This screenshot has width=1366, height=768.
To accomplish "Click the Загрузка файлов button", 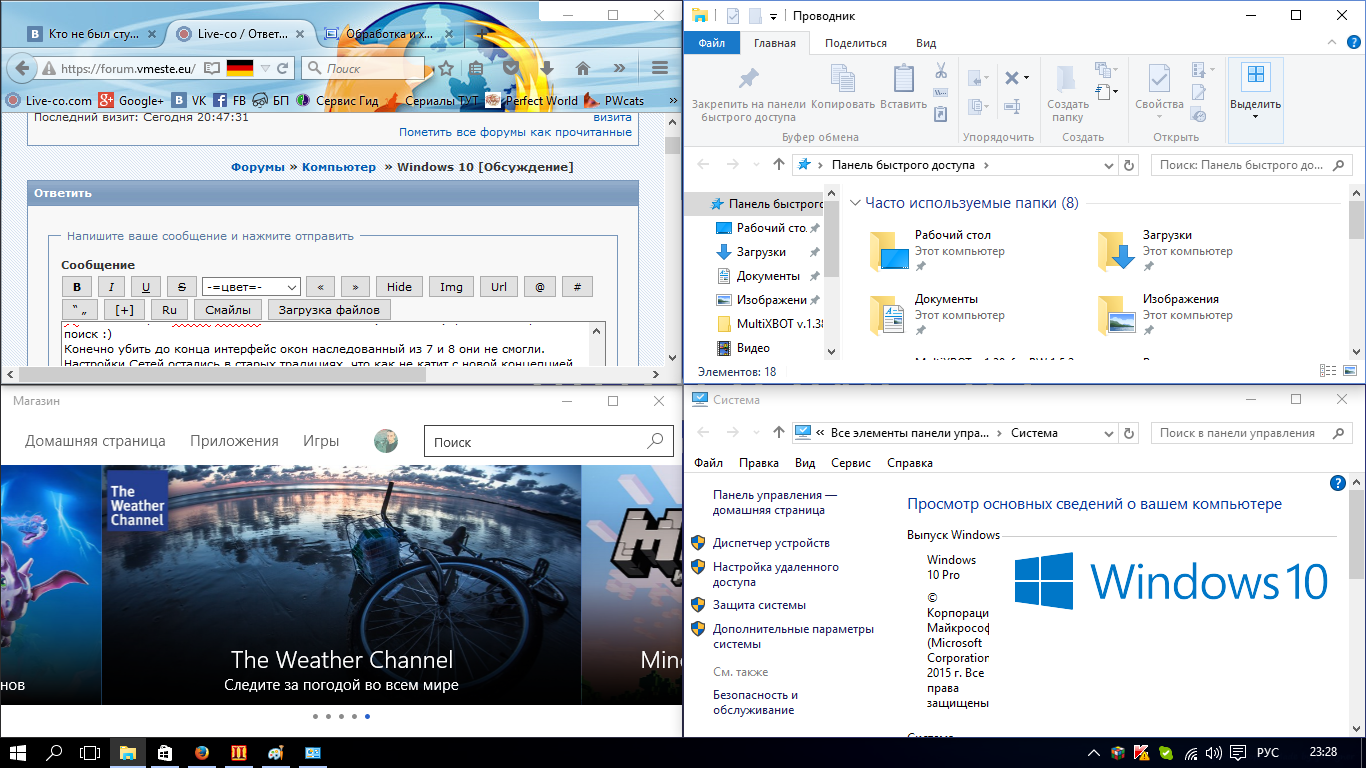I will 329,310.
